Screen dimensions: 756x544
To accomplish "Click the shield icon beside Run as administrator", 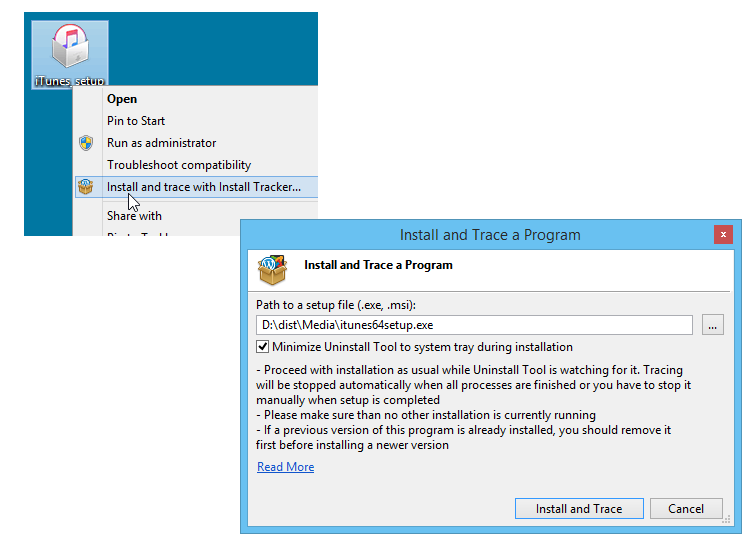I will point(86,143).
